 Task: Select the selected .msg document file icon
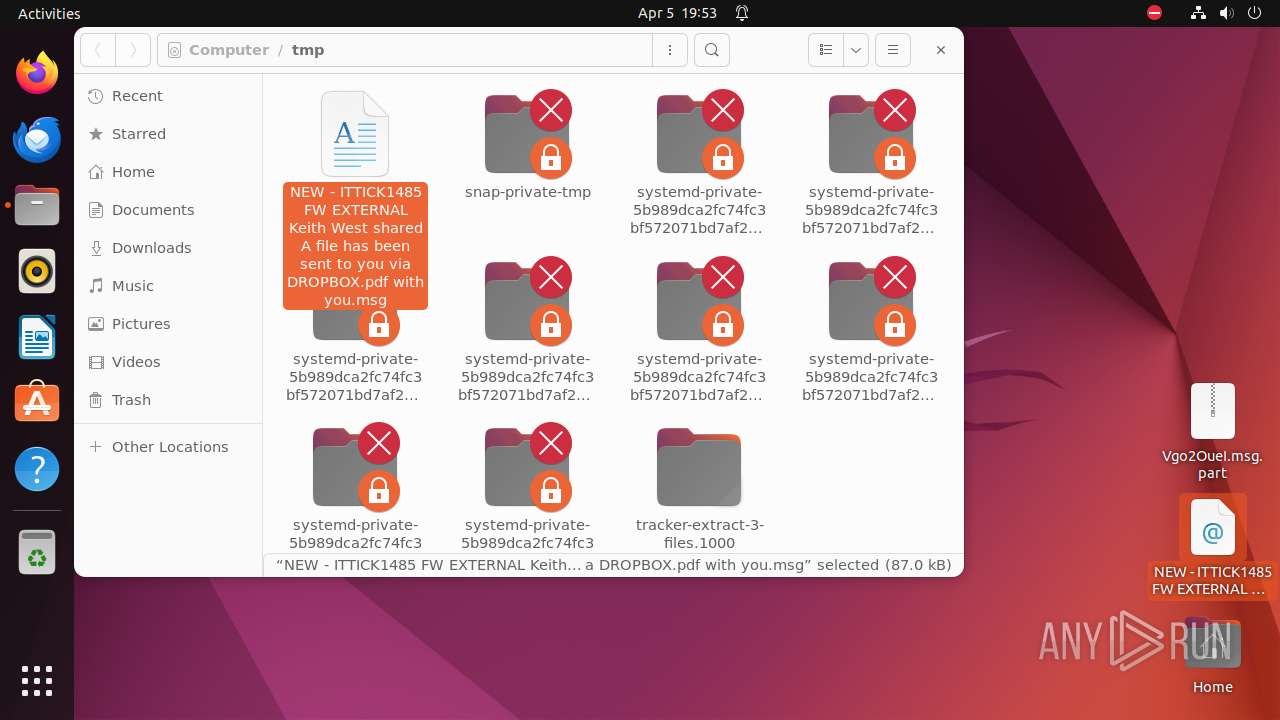point(355,134)
